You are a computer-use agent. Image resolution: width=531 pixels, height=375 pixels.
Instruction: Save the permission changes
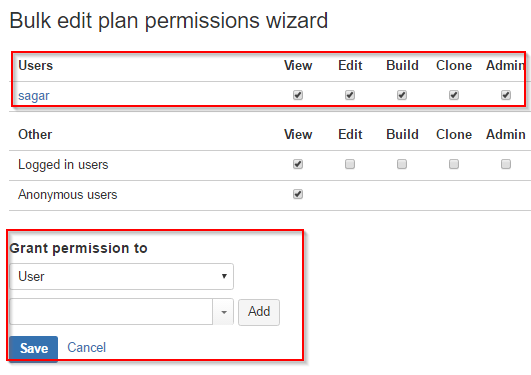pyautogui.click(x=34, y=349)
